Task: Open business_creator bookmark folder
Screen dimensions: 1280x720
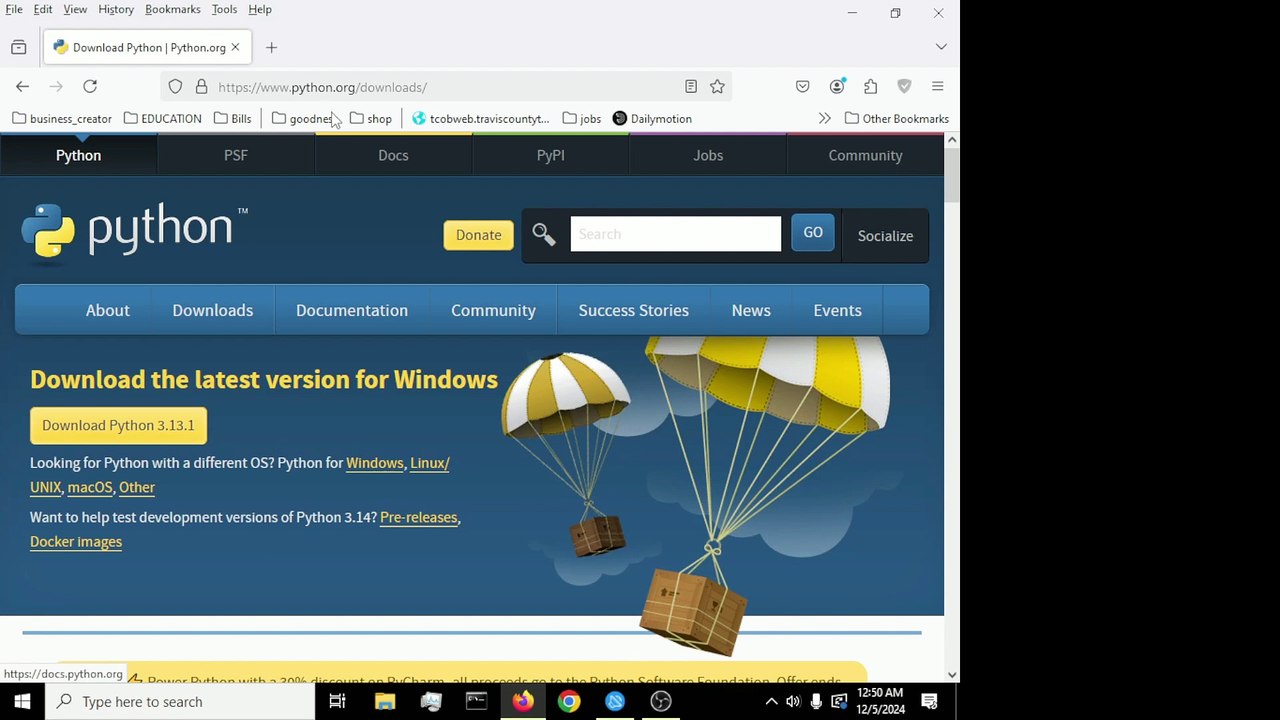Action: (x=62, y=118)
